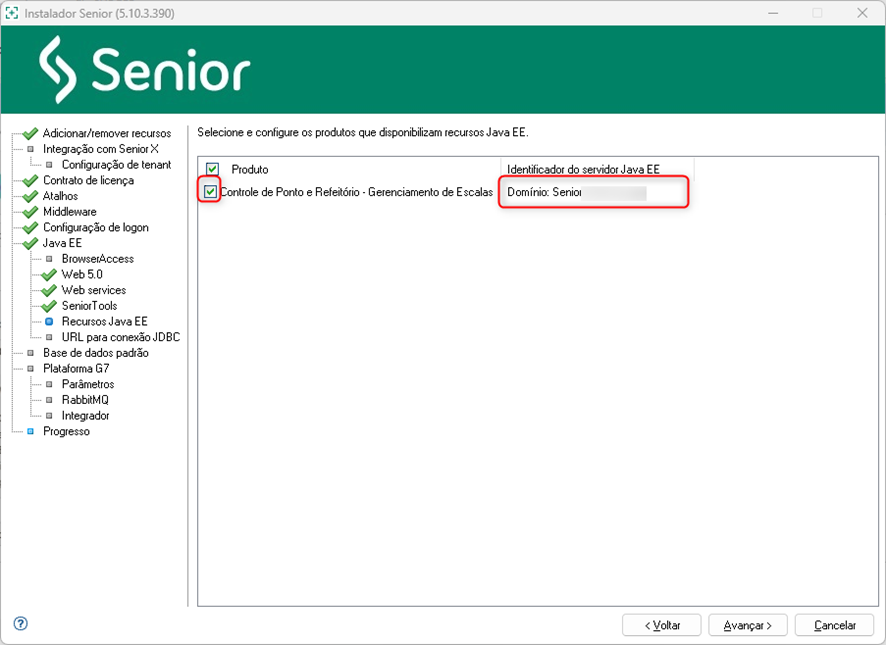Click the green checkmark beside Contrato de licença
The width and height of the screenshot is (886, 645).
[x=30, y=181]
